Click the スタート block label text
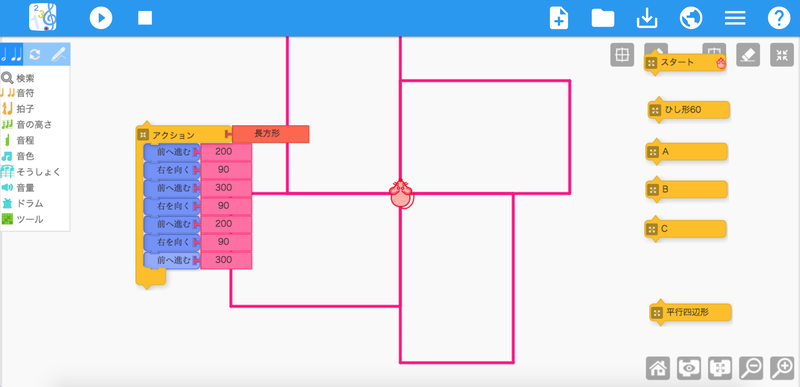The width and height of the screenshot is (800, 387). 678,62
